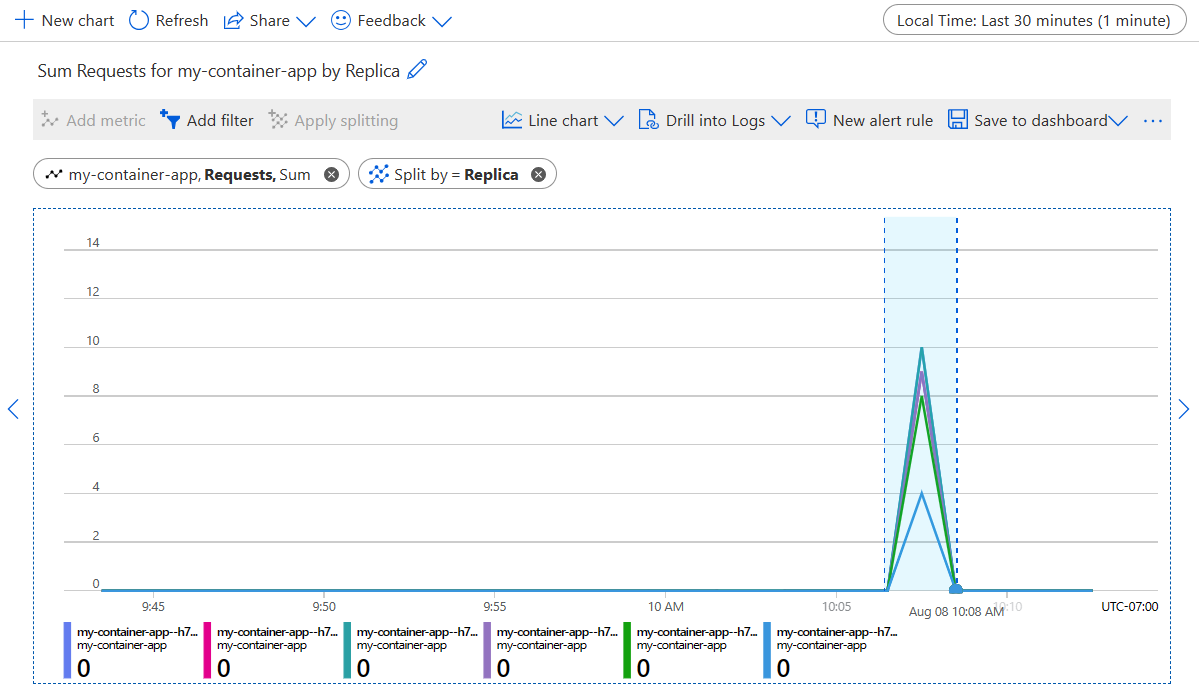Remove the Split by Replica clause
This screenshot has width=1199, height=694.
pyautogui.click(x=537, y=173)
